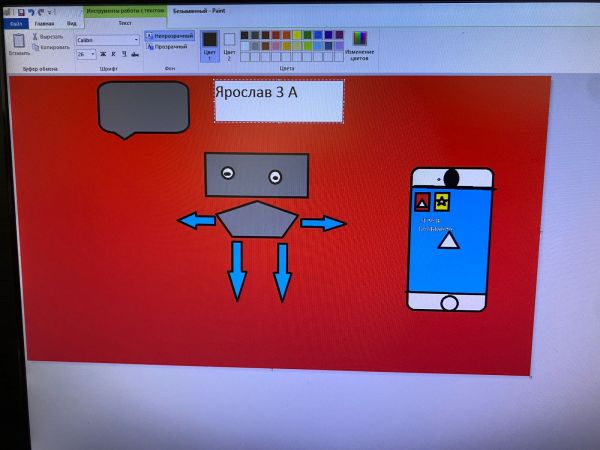This screenshot has height=450, width=600.
Task: Click the Копировать (Copy) icon
Action: 36,46
